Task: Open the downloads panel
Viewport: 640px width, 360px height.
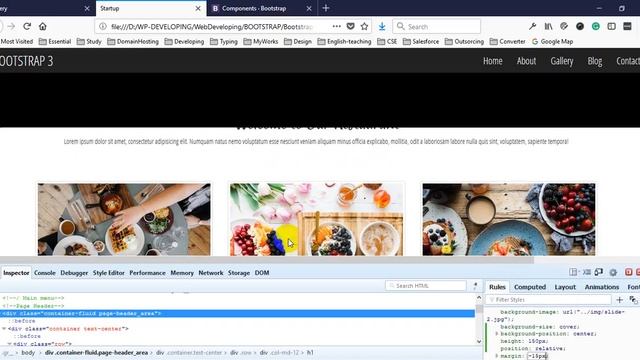Action: 382,27
